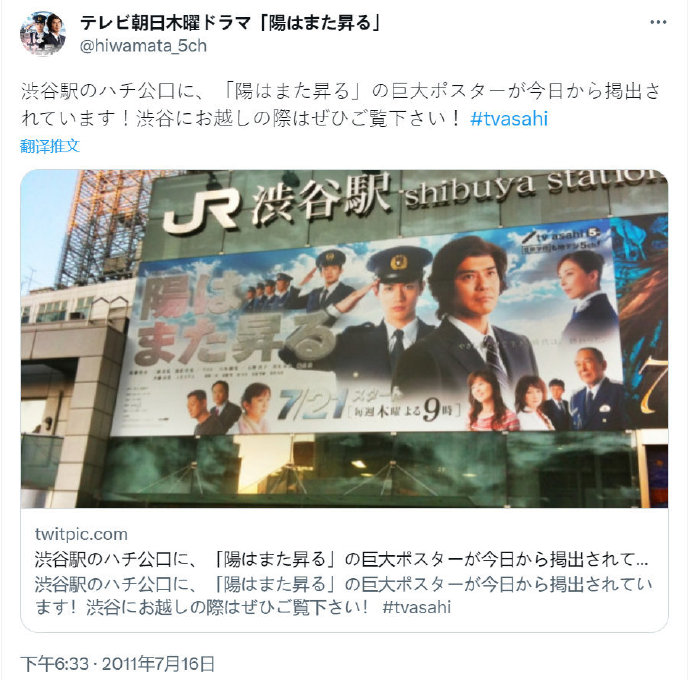Open the blue #tvasahi hashtag
690x680 pixels.
(x=509, y=119)
